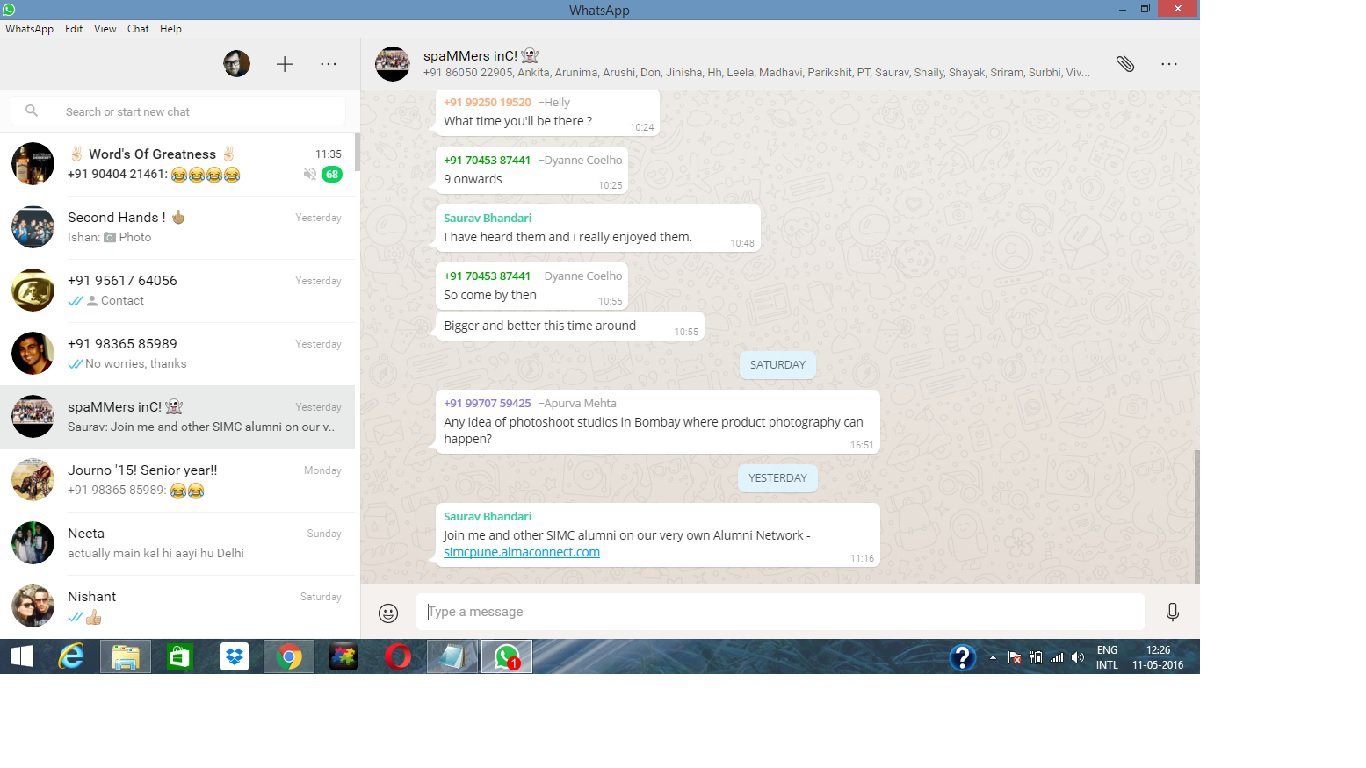1366x768 pixels.
Task: Open Windows Store from taskbar
Action: (x=180, y=657)
